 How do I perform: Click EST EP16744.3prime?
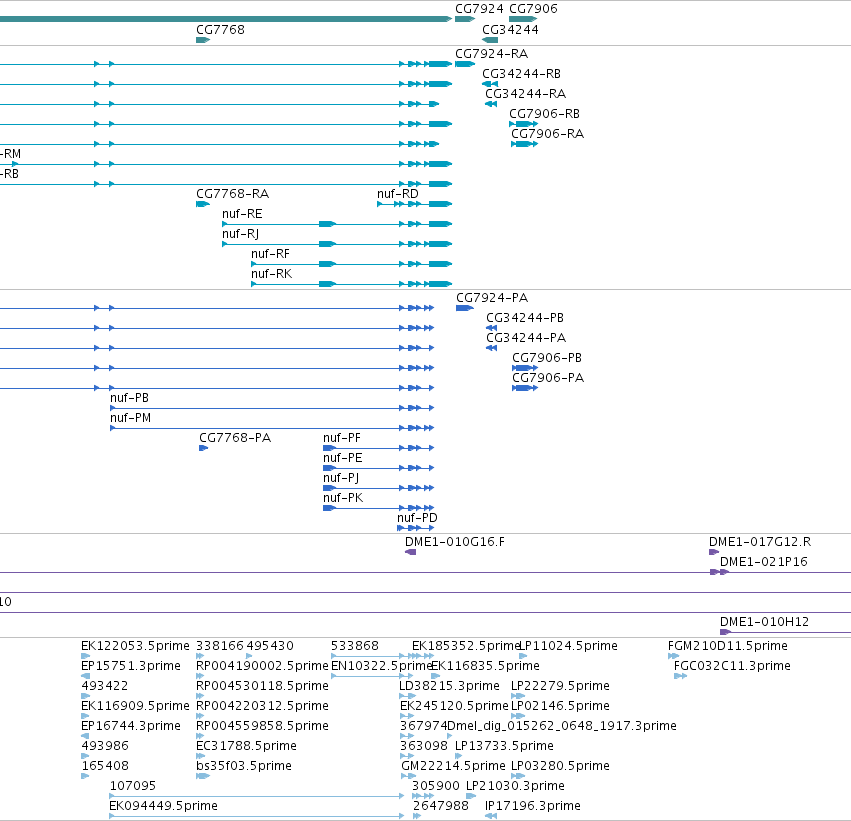85,736
